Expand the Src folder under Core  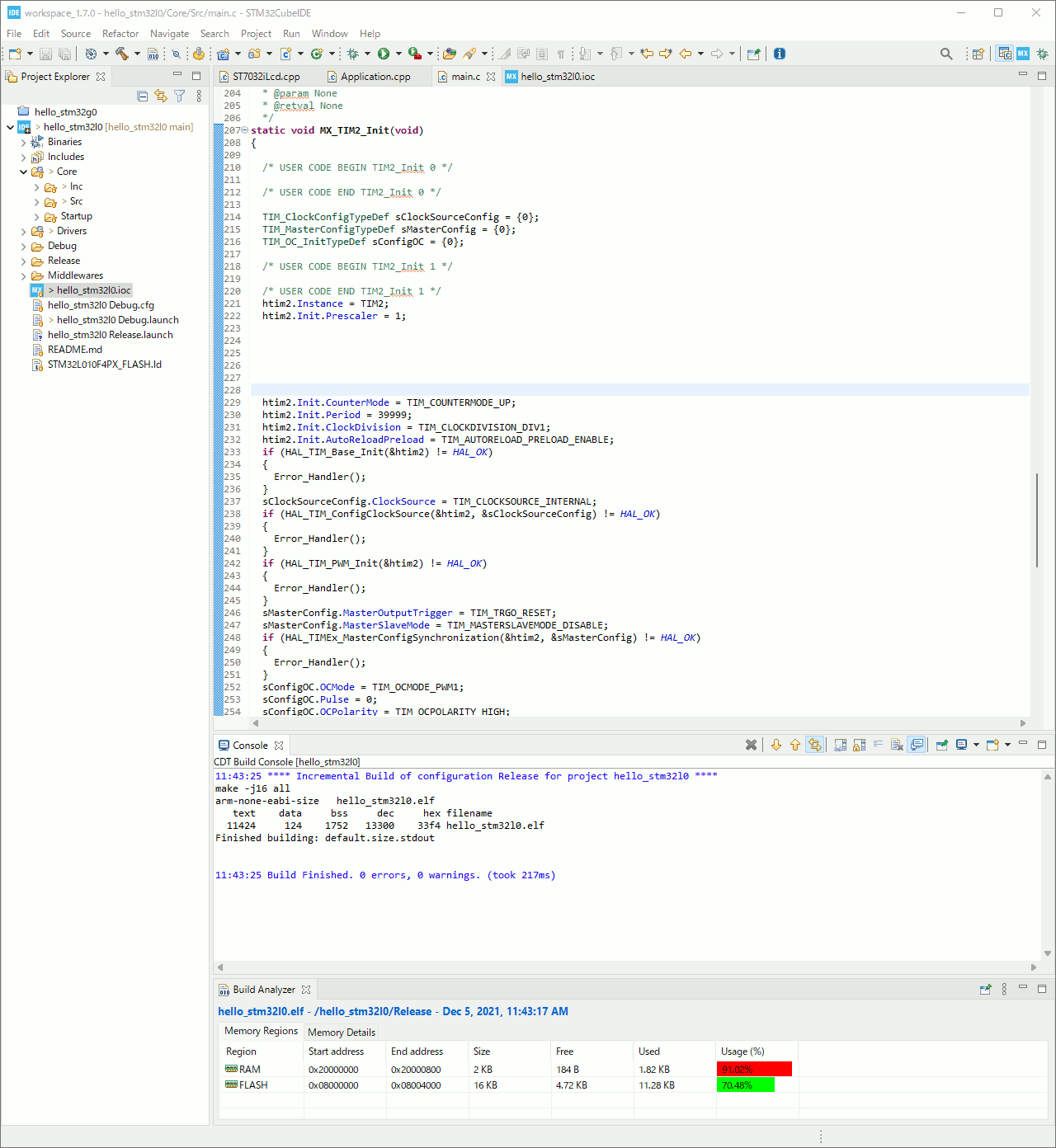(x=36, y=201)
